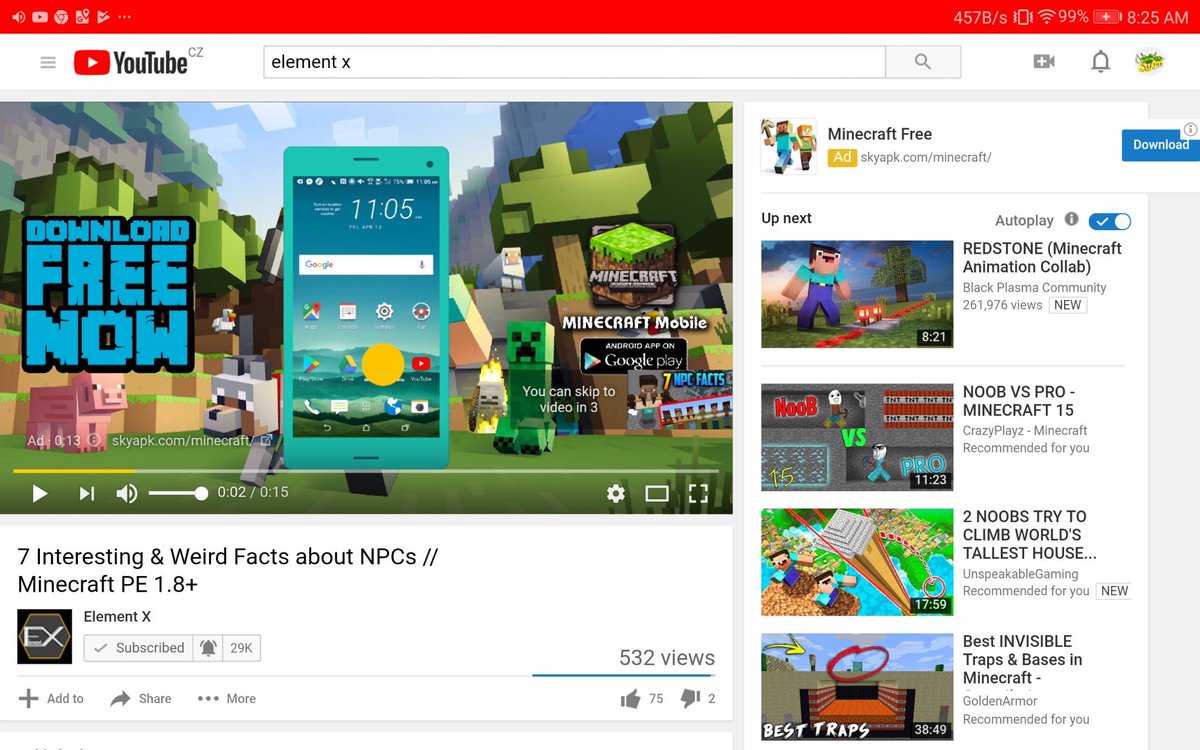This screenshot has width=1200, height=750.
Task: Click the Download ad button
Action: point(1160,145)
